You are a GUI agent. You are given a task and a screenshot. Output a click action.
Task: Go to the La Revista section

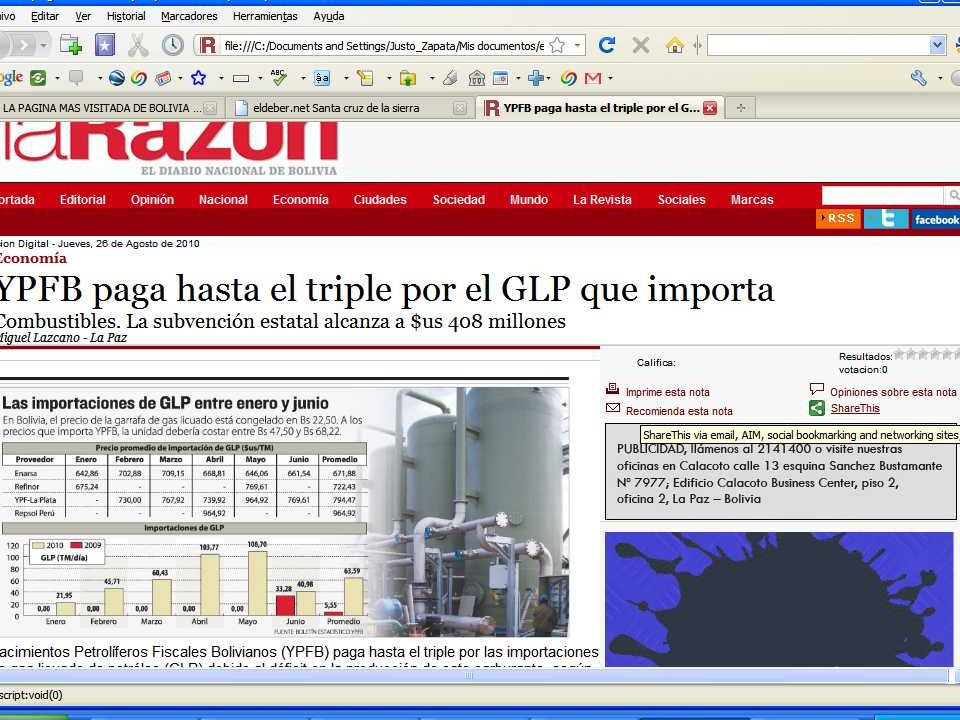(x=602, y=200)
